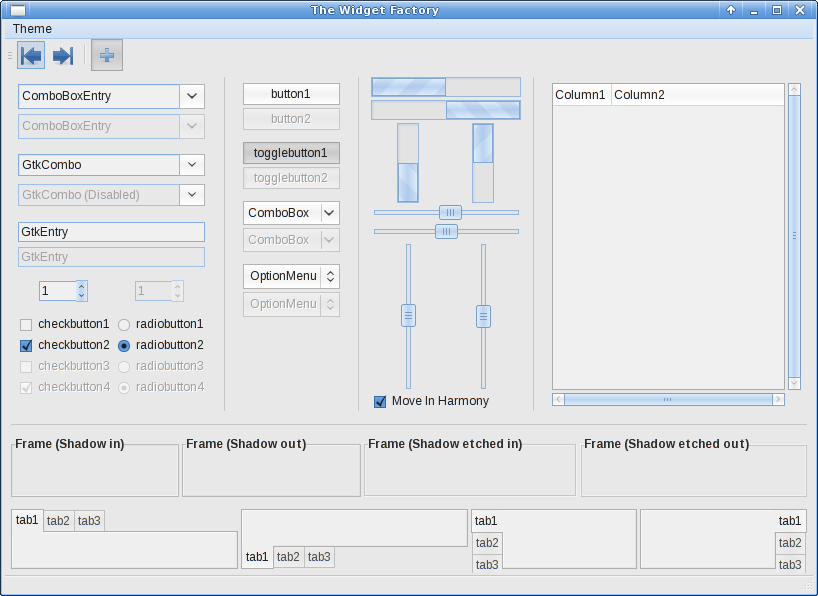Viewport: 818px width, 596px height.
Task: Click the up-arrow shade button in title bar
Action: [731, 10]
